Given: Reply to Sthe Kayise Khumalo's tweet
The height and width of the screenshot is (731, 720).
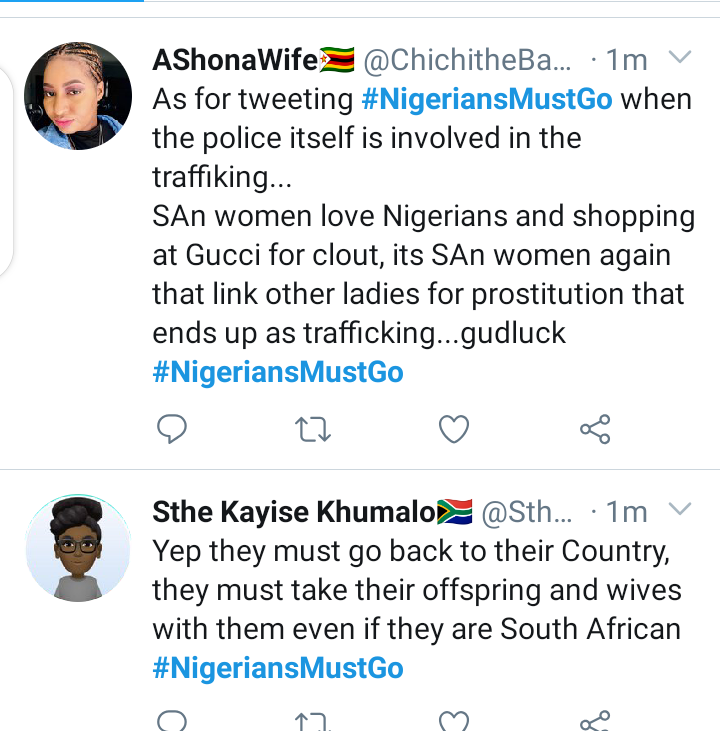Looking at the screenshot, I should pos(173,720).
